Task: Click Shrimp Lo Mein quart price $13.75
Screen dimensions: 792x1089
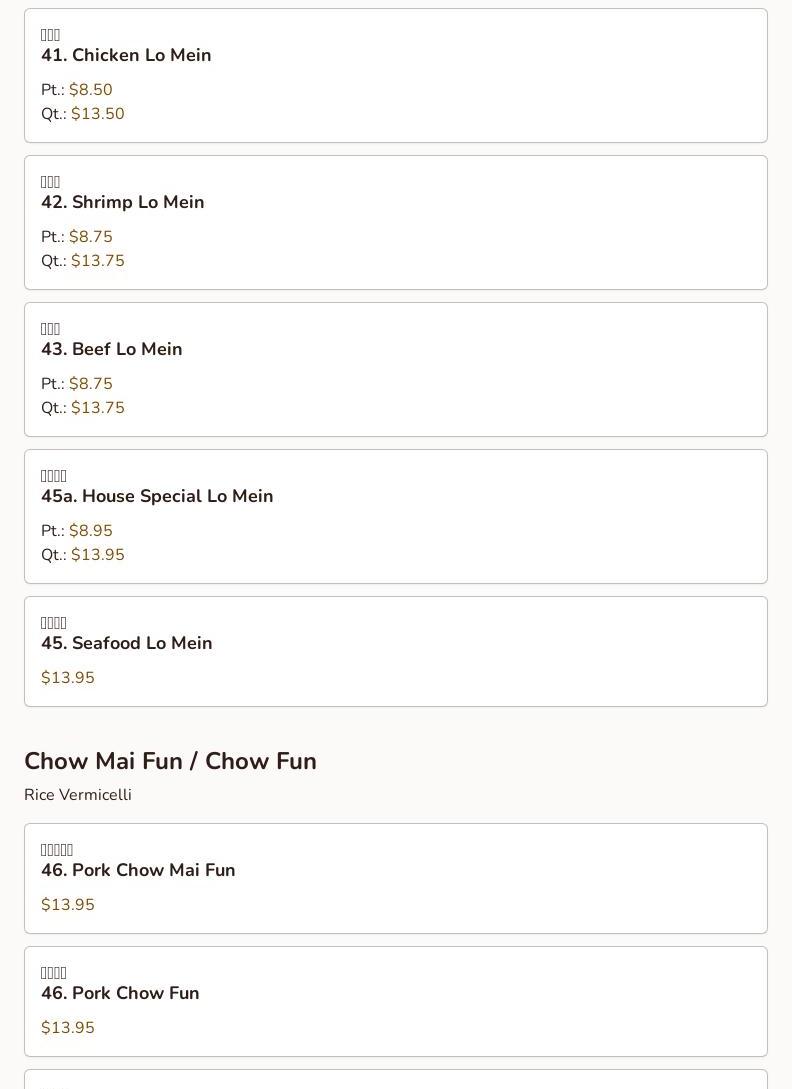Action: [98, 261]
